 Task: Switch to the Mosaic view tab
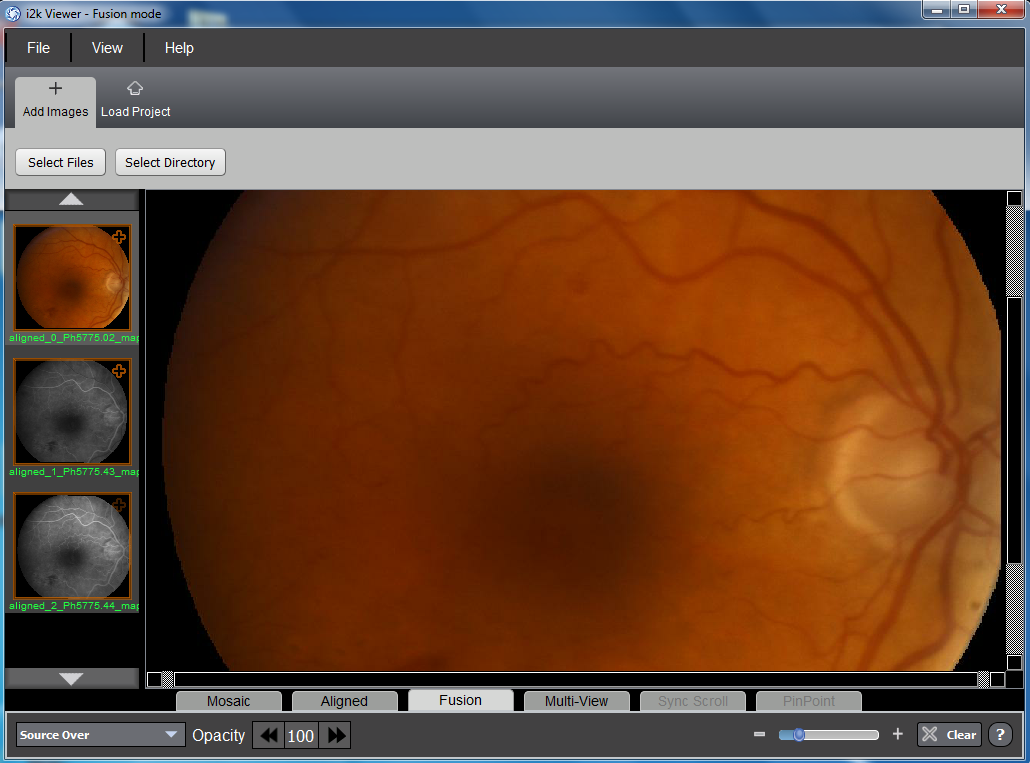point(229,701)
